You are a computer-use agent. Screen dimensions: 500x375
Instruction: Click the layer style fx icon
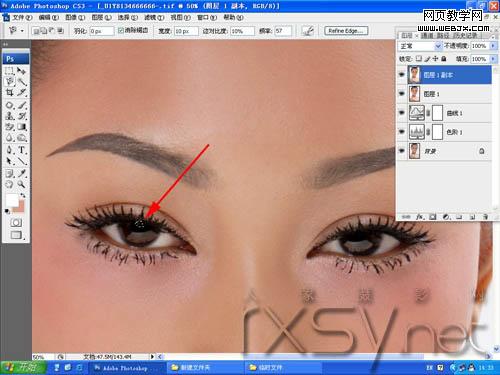pos(420,217)
